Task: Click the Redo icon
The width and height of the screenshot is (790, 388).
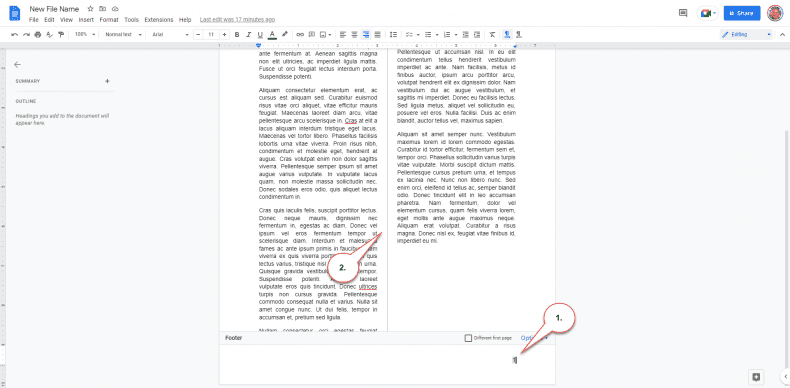Action: [x=26, y=35]
